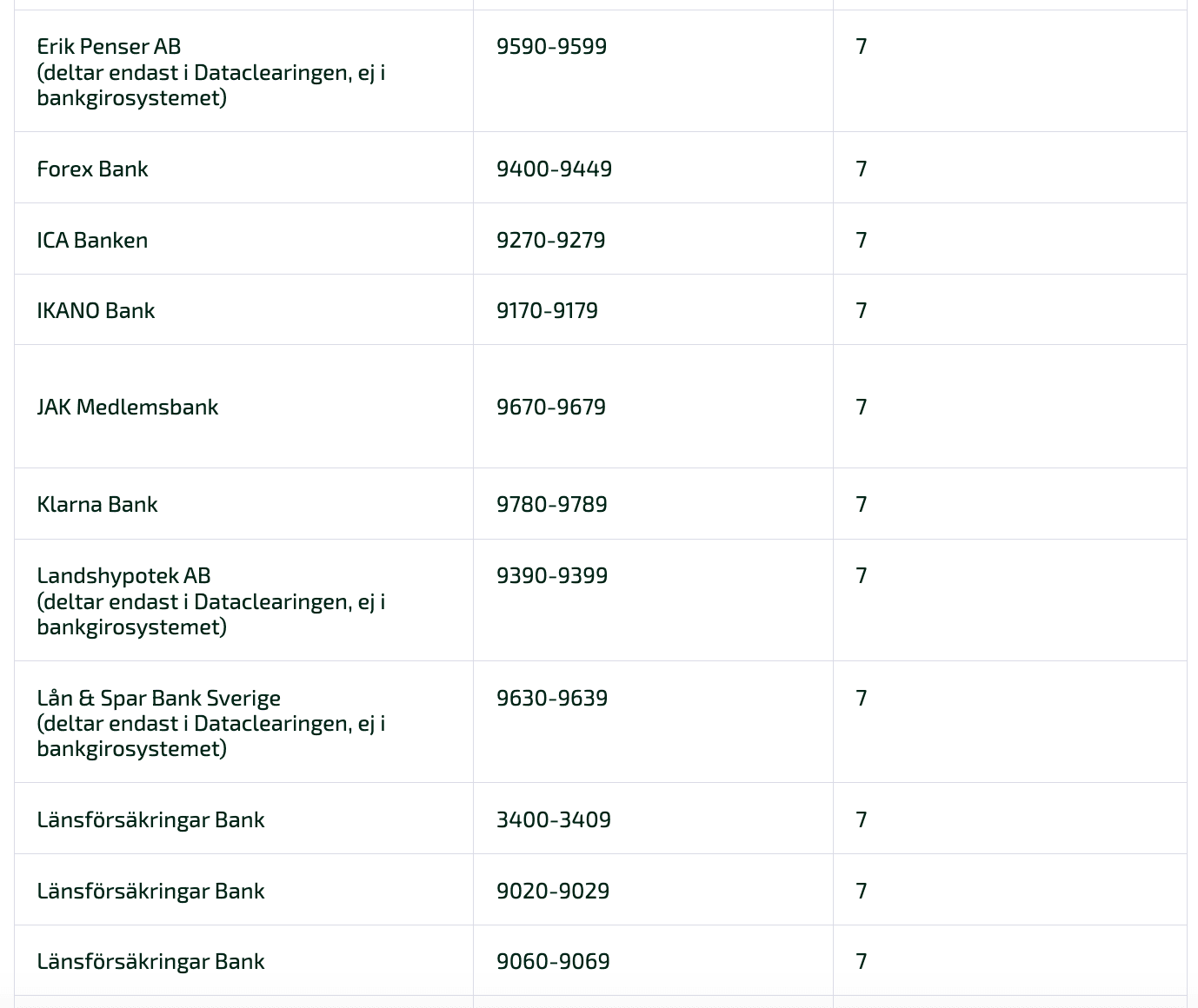Click ICA Banken row name

(92, 240)
